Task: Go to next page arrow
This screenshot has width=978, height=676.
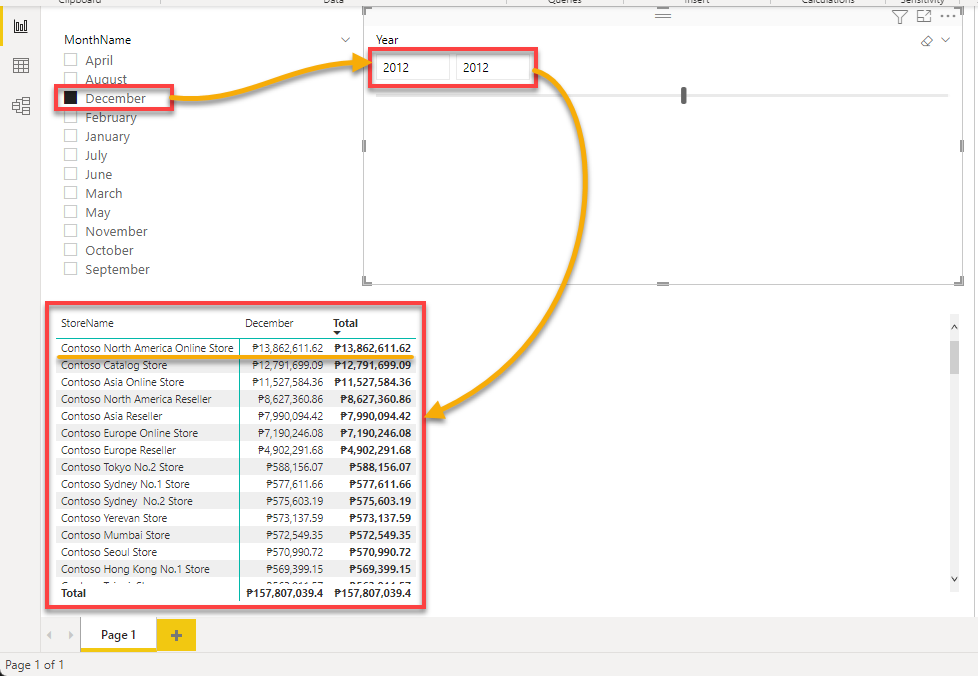Action: click(70, 635)
